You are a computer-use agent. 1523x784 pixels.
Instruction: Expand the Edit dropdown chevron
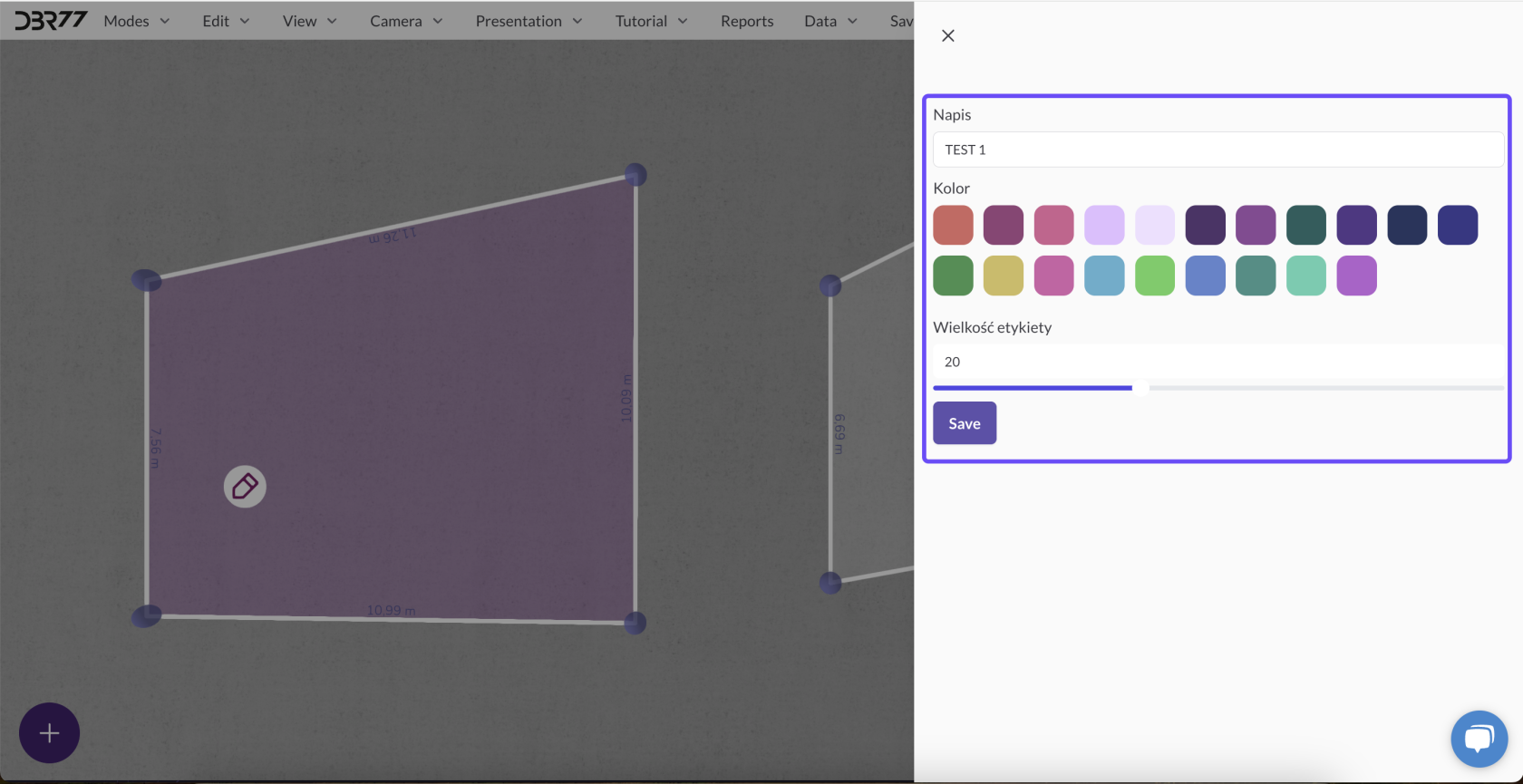click(x=244, y=21)
